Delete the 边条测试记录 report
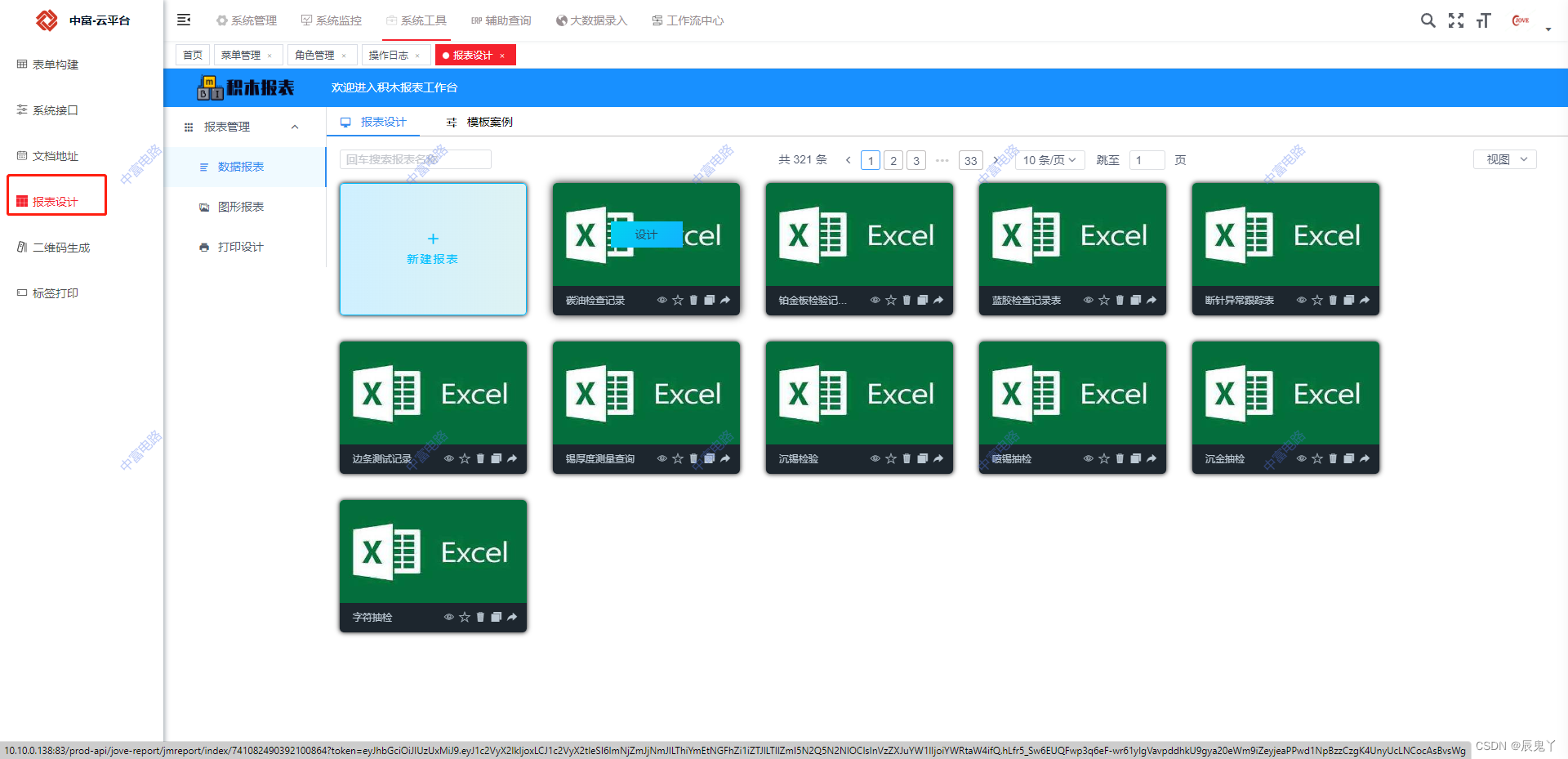The width and height of the screenshot is (1568, 759). point(480,458)
